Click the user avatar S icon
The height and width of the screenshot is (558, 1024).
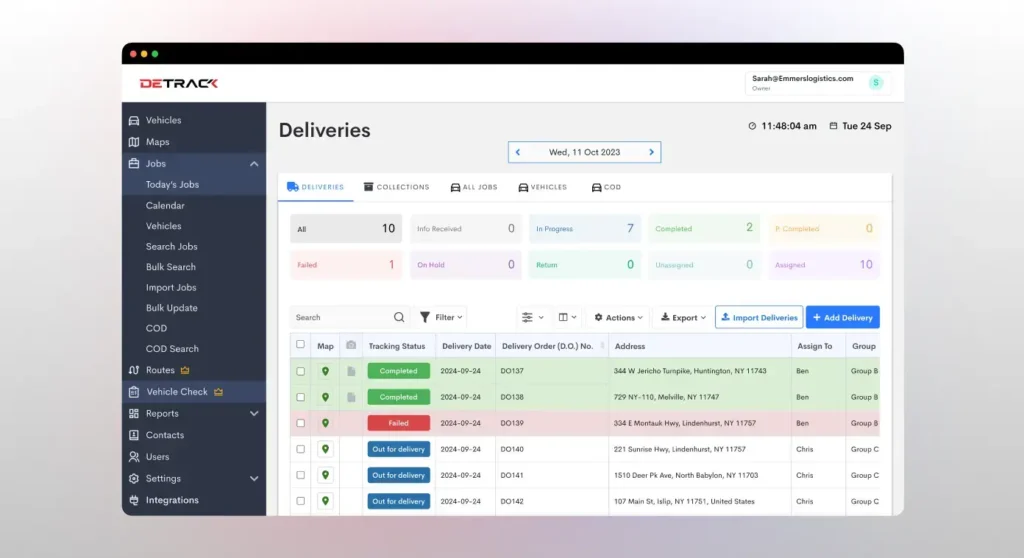point(876,82)
